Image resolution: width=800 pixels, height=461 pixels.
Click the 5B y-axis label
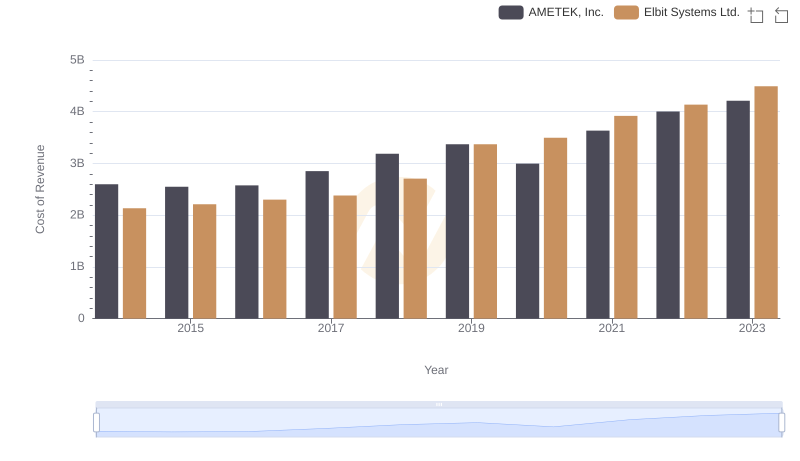(77, 60)
